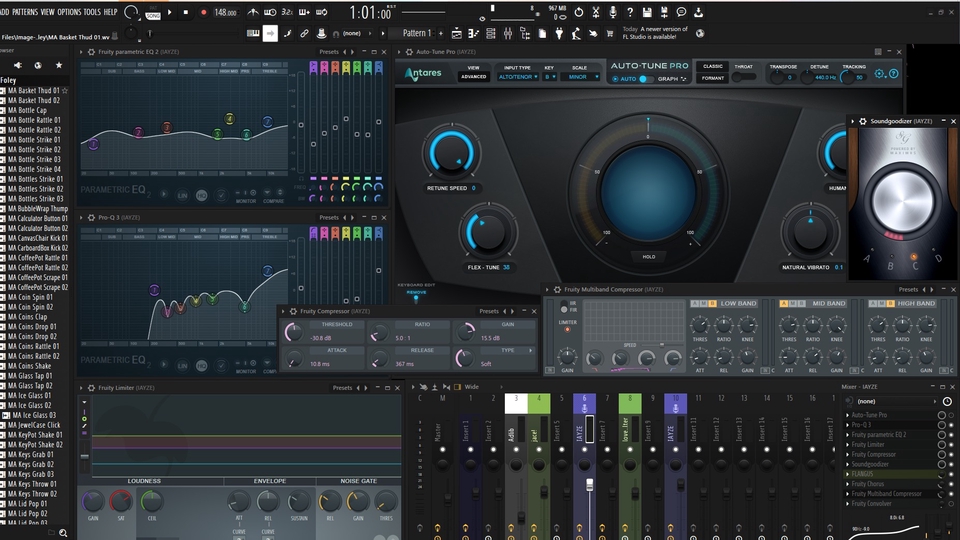The width and height of the screenshot is (960, 540).
Task: Open the OPTIONS menu
Action: pos(69,12)
